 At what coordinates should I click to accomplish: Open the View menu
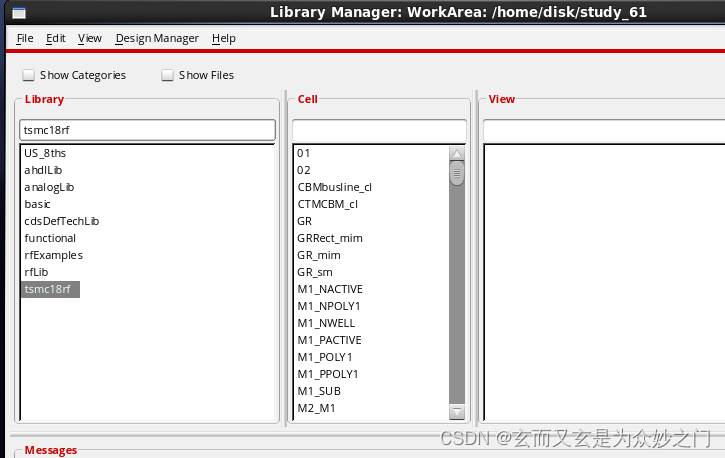click(90, 38)
